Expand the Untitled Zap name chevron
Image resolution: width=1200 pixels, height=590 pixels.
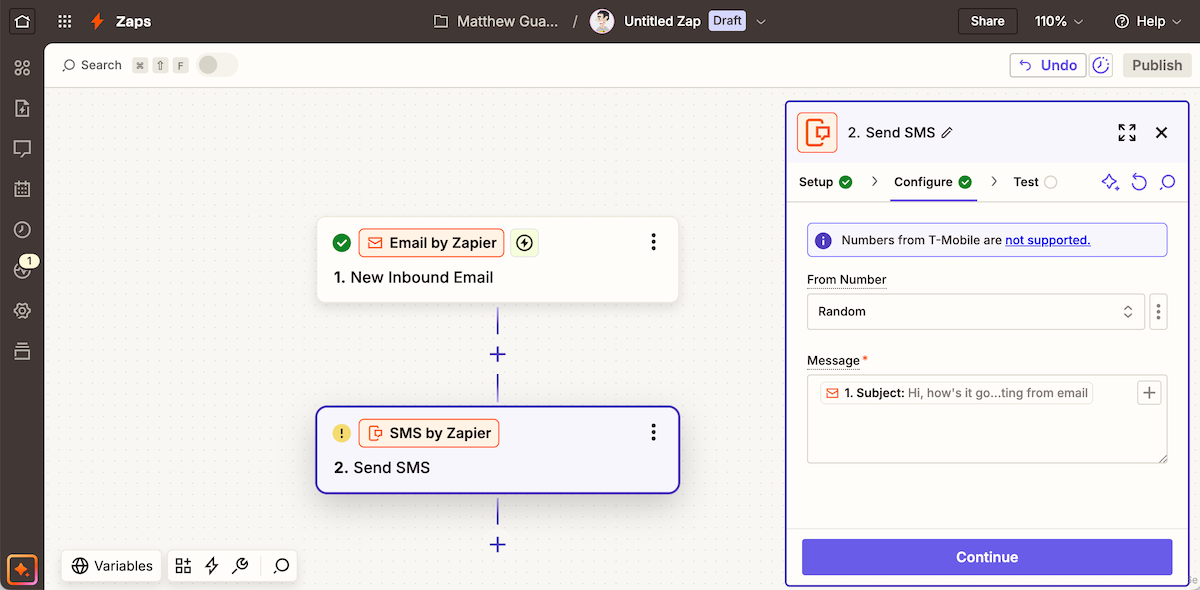[x=761, y=21]
